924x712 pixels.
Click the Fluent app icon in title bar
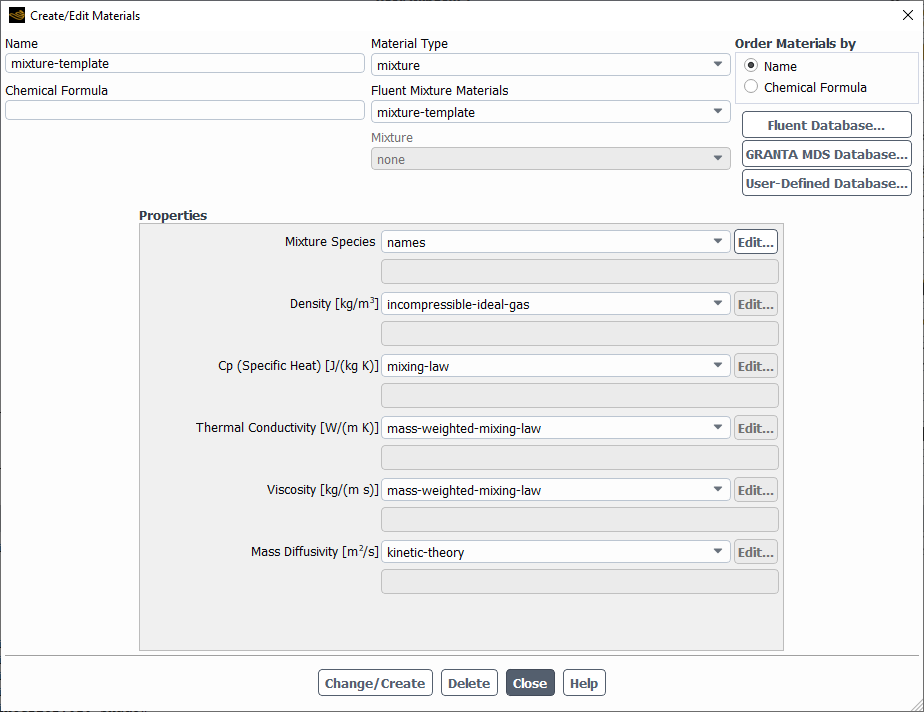pyautogui.click(x=16, y=15)
